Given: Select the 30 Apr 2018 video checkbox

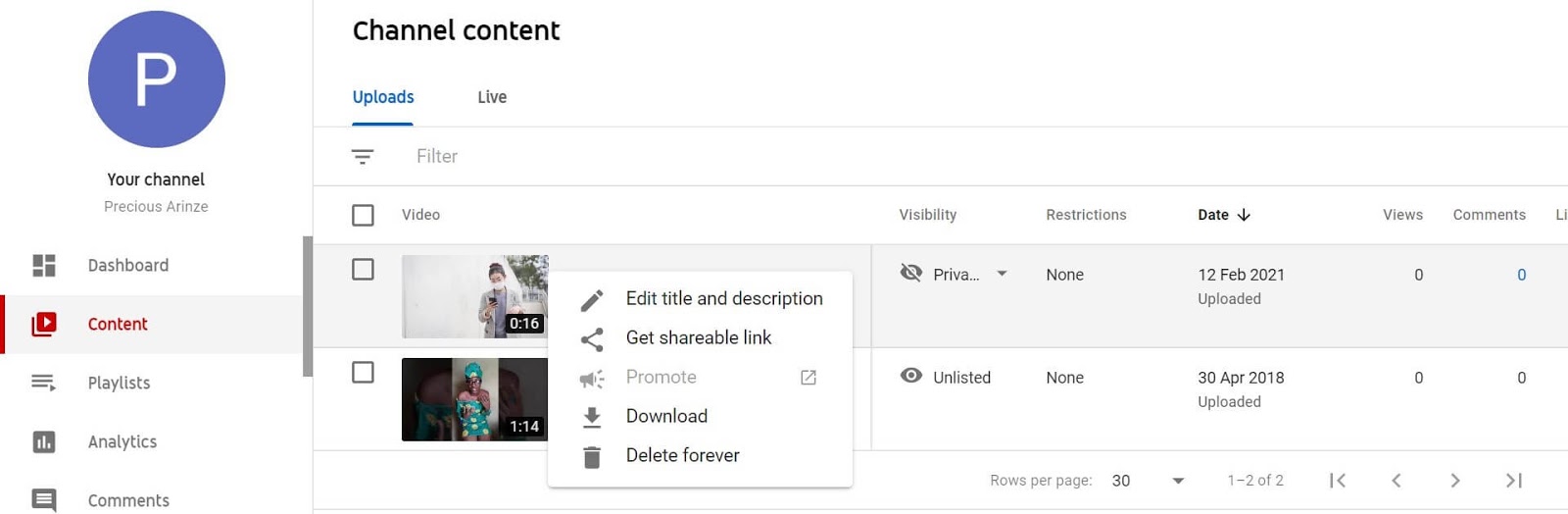Looking at the screenshot, I should pos(363,372).
